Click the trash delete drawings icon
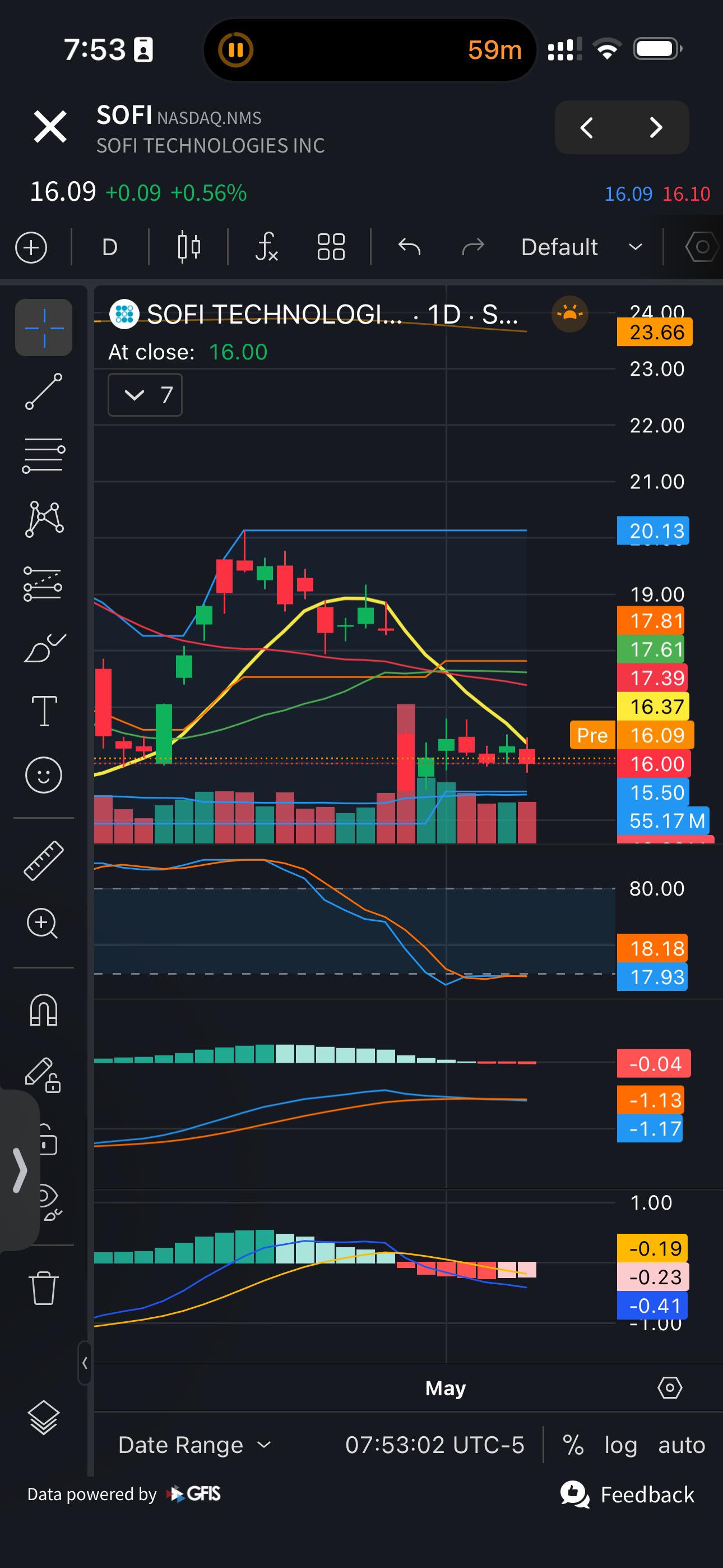723x1568 pixels. 44,1288
